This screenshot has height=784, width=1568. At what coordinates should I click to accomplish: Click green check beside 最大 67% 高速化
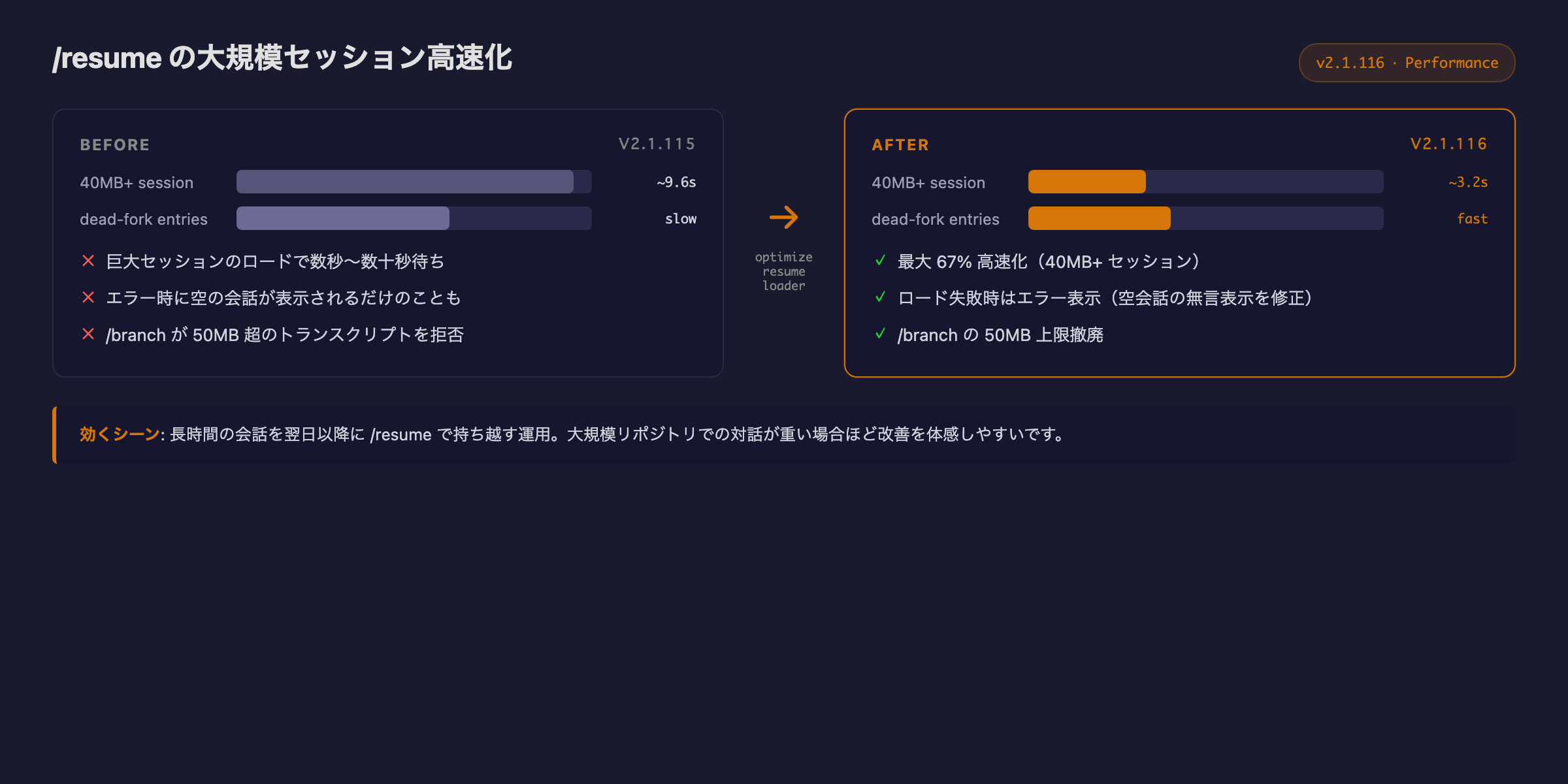(880, 261)
